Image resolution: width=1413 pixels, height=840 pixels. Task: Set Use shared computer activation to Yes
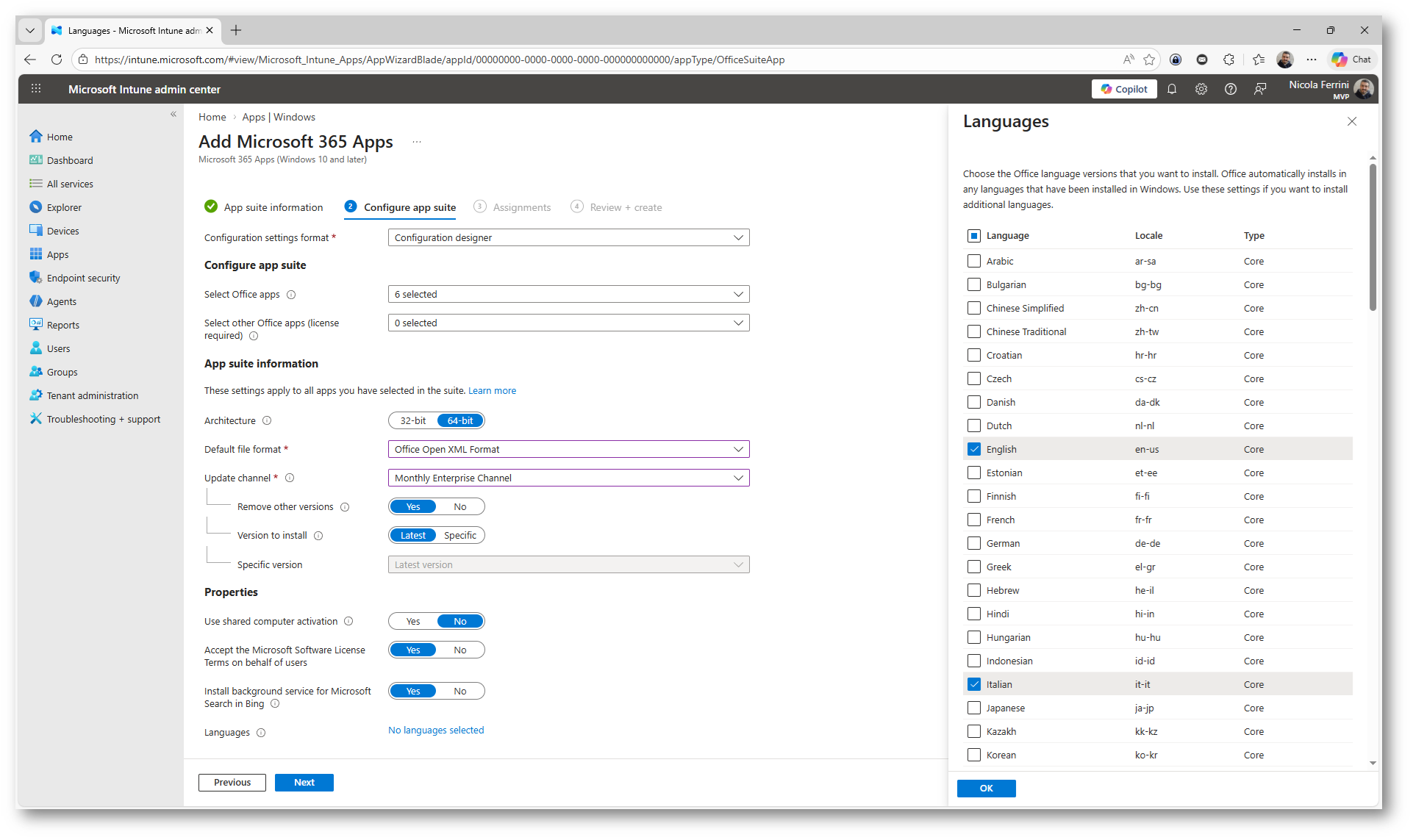point(413,621)
